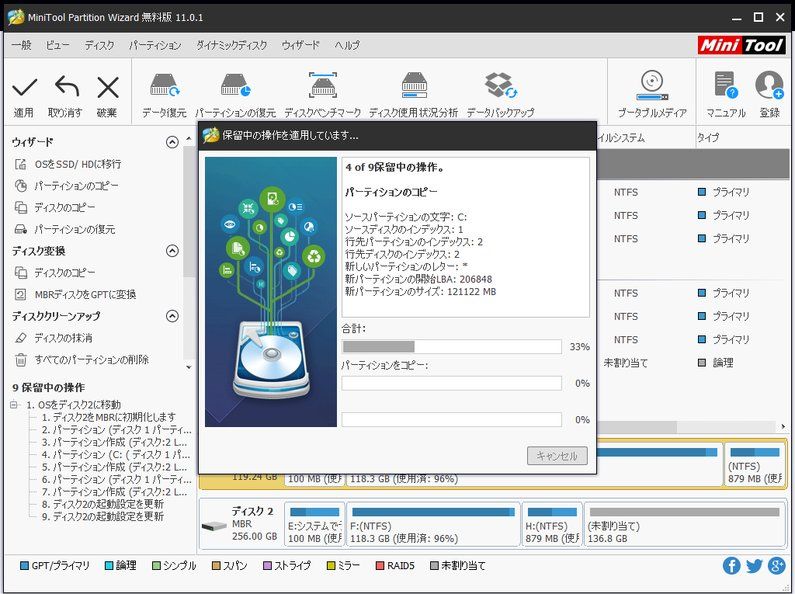The image size is (795, 594).
Task: Click the 登録 register user icon
Action: point(769,85)
